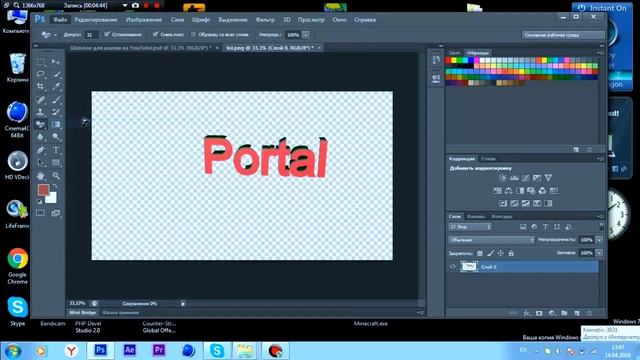Open workspace switcher dropdown
640x360 pixels.
click(563, 35)
